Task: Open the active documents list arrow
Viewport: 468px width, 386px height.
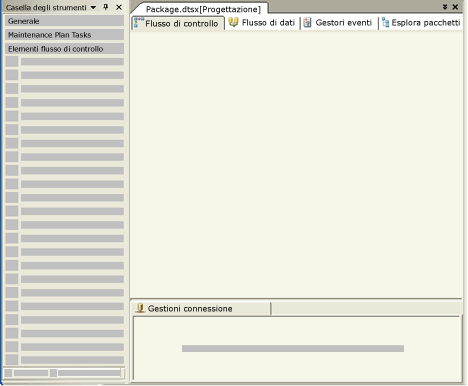Action: [445, 7]
